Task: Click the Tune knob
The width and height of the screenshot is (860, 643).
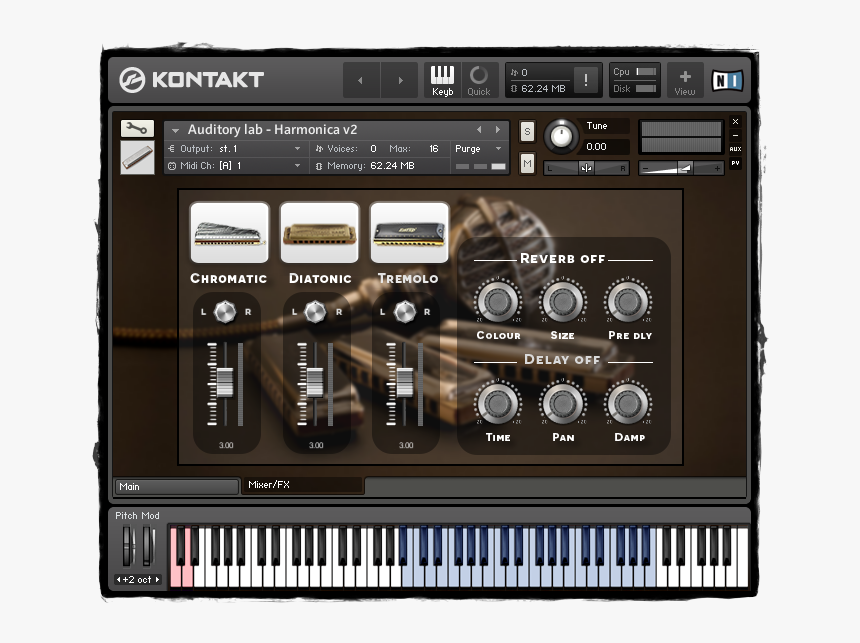Action: 561,136
